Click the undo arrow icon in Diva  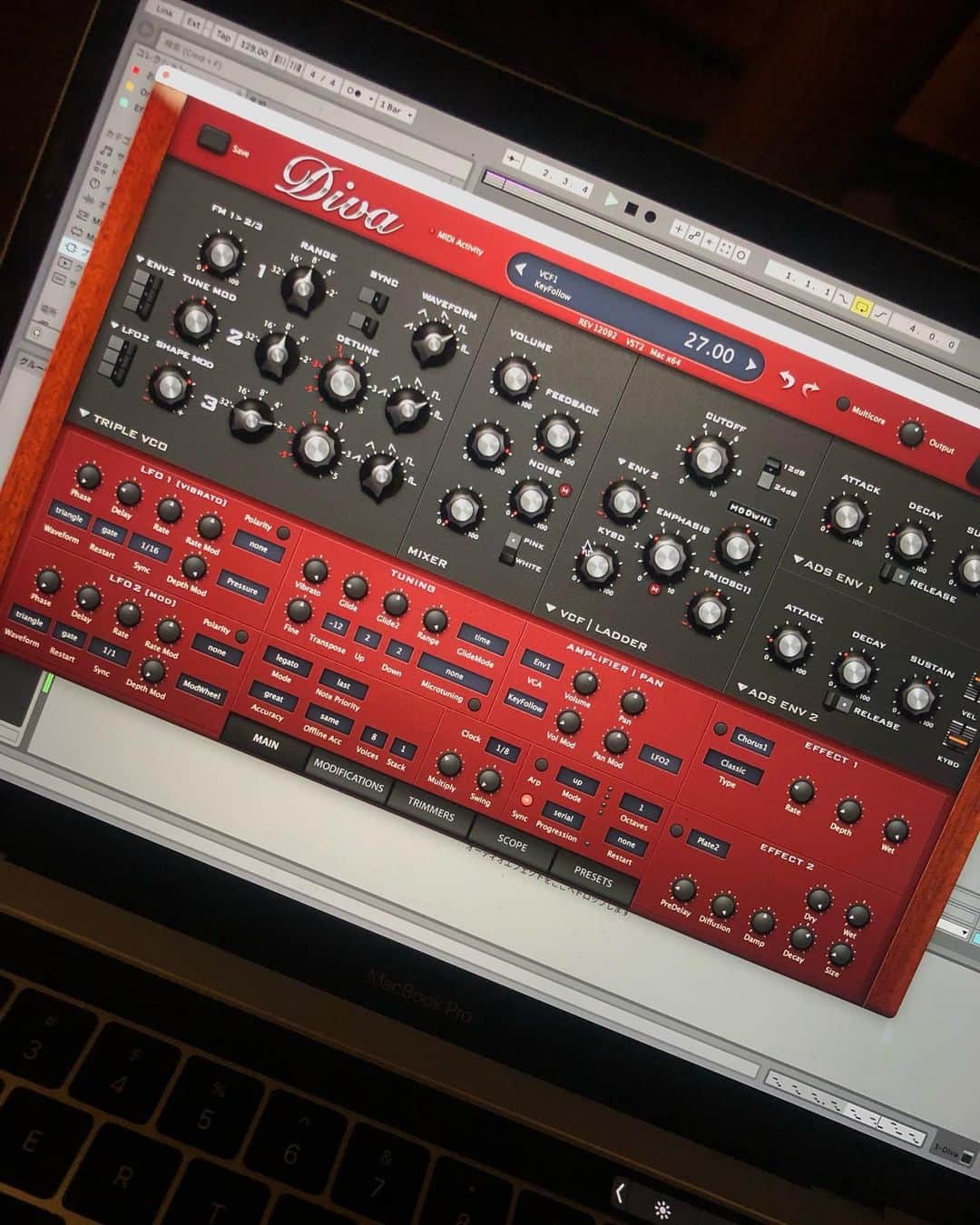[786, 379]
